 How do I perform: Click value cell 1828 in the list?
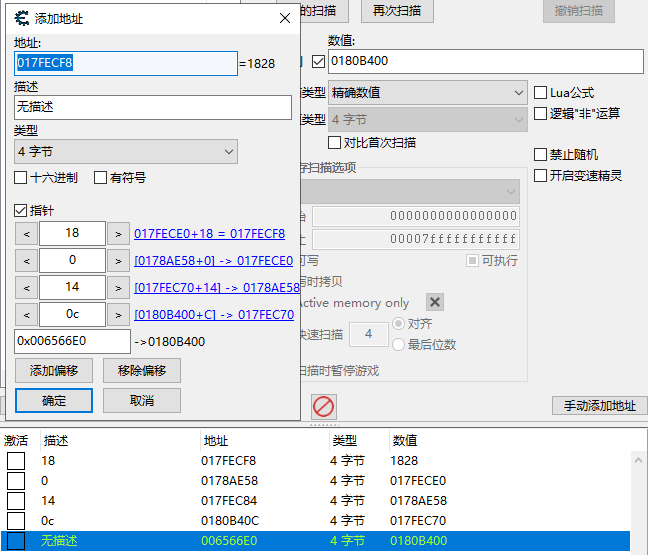point(404,460)
